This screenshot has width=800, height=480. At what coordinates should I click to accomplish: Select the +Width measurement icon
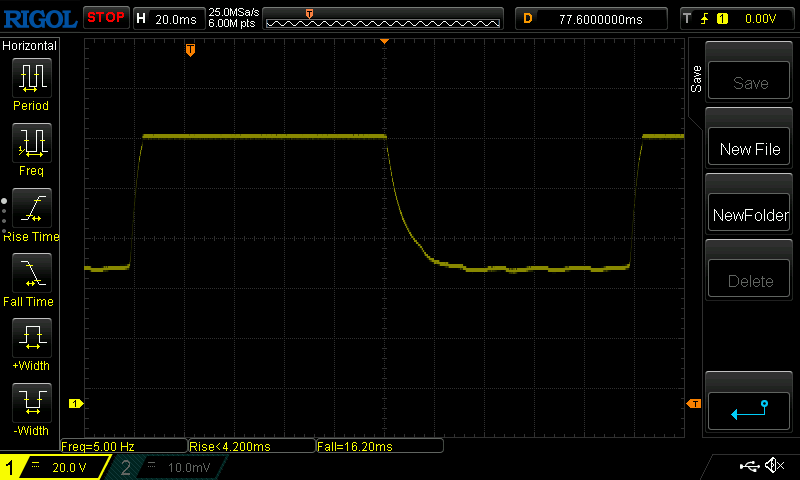(x=31, y=339)
